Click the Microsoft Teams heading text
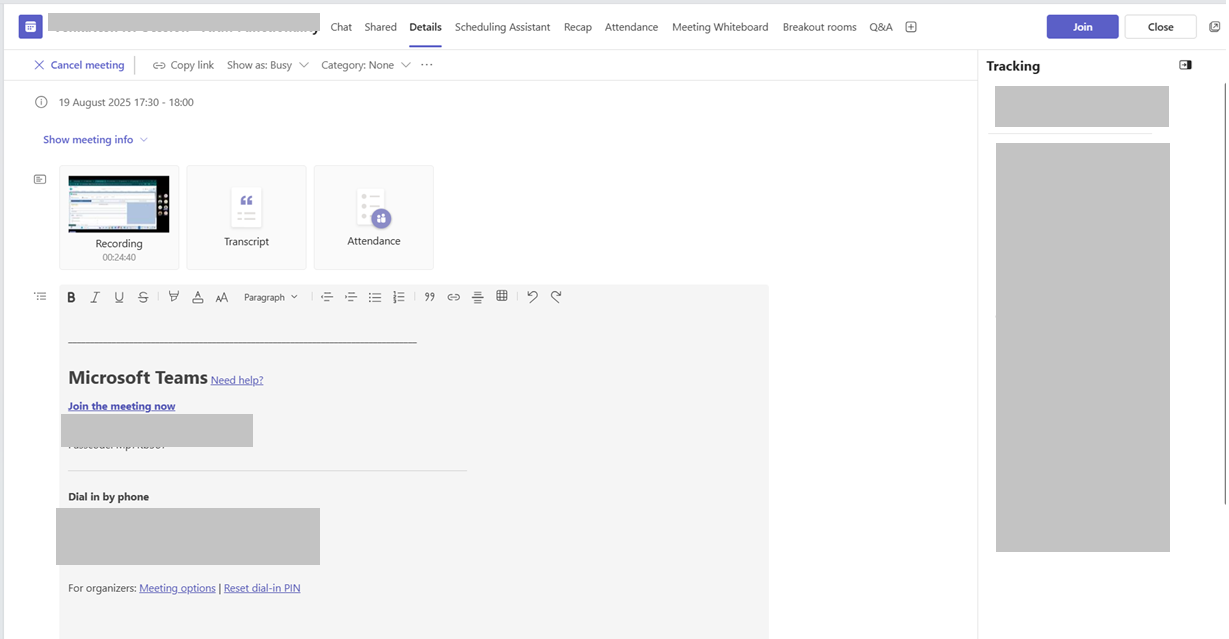 click(x=138, y=378)
